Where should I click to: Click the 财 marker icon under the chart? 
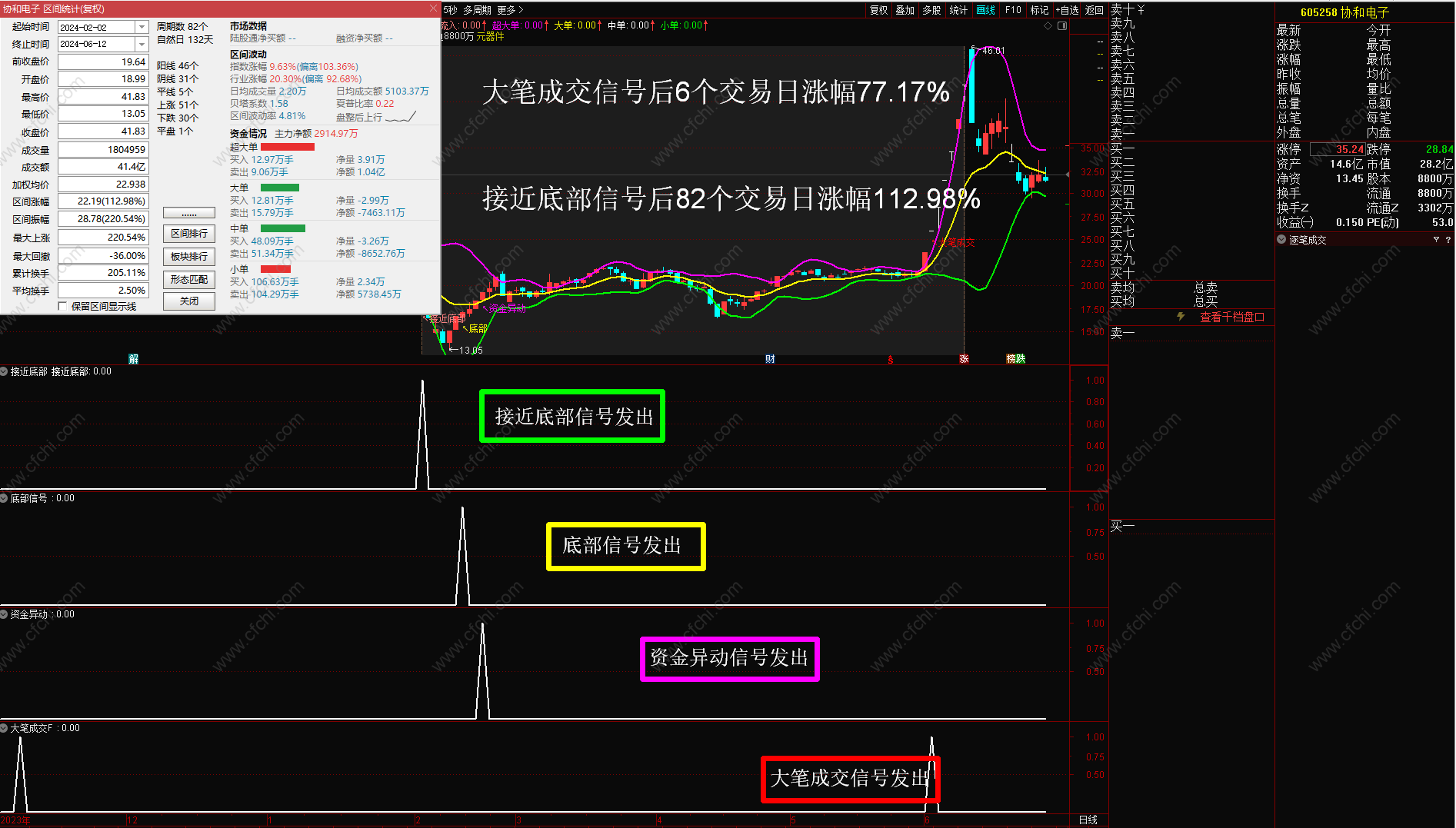[x=770, y=359]
